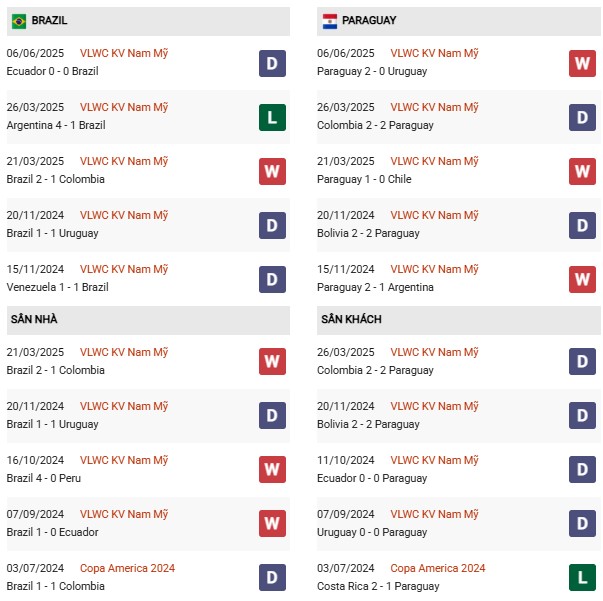603x601 pixels.
Task: Click the D badge for Ecuador 0 - 0 Paraguay
Action: (582, 469)
